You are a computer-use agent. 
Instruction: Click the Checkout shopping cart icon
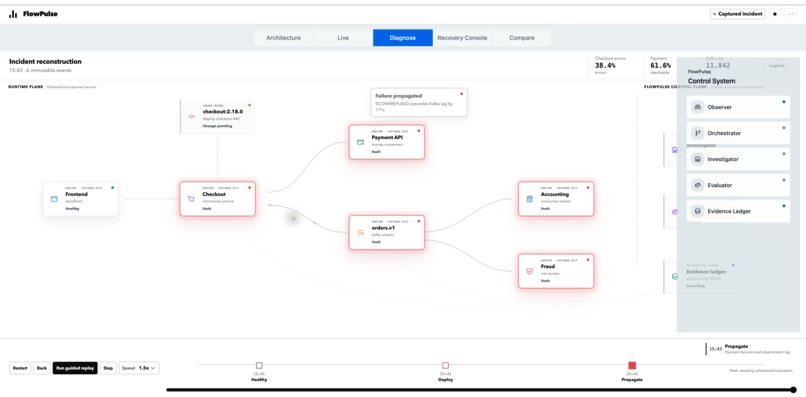coord(191,198)
